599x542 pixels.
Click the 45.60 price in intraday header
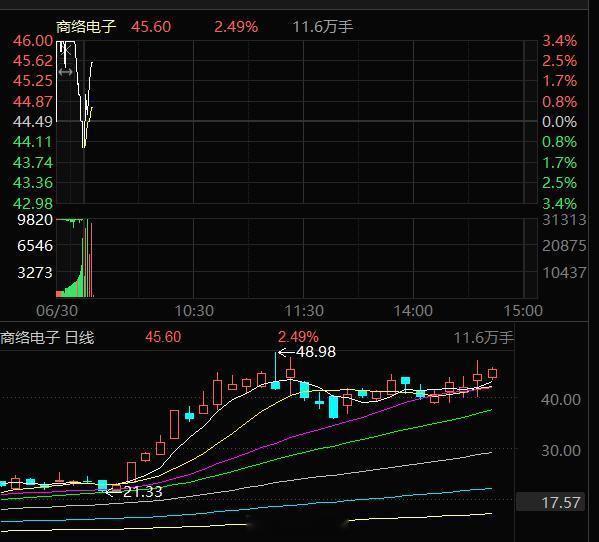point(151,27)
